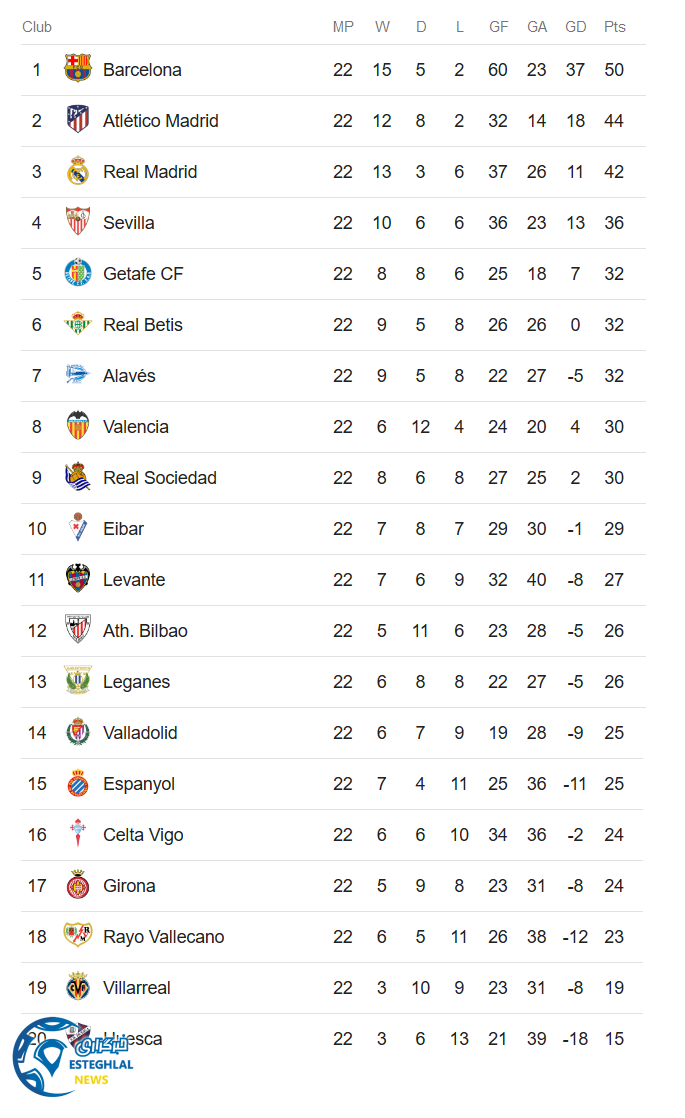This screenshot has height=1118, width=685.
Task: Click the GD column header
Action: coord(575,27)
